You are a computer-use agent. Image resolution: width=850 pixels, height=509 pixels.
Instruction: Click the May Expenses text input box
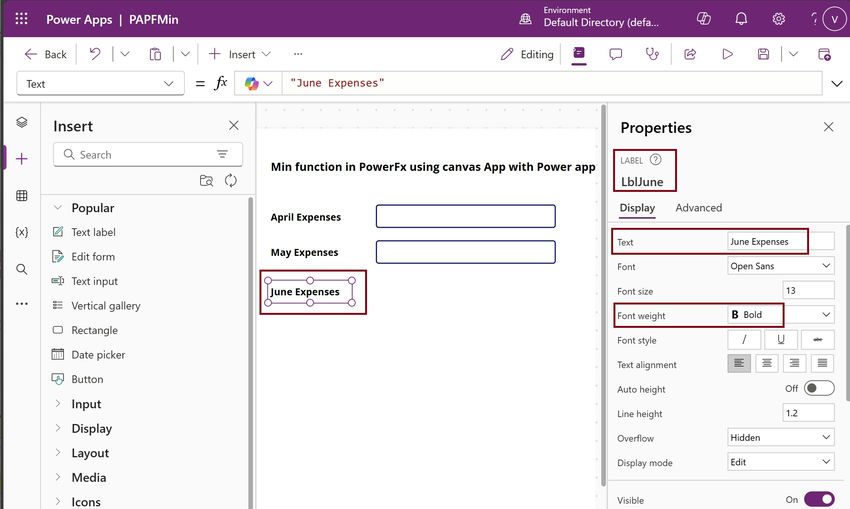pyautogui.click(x=466, y=252)
